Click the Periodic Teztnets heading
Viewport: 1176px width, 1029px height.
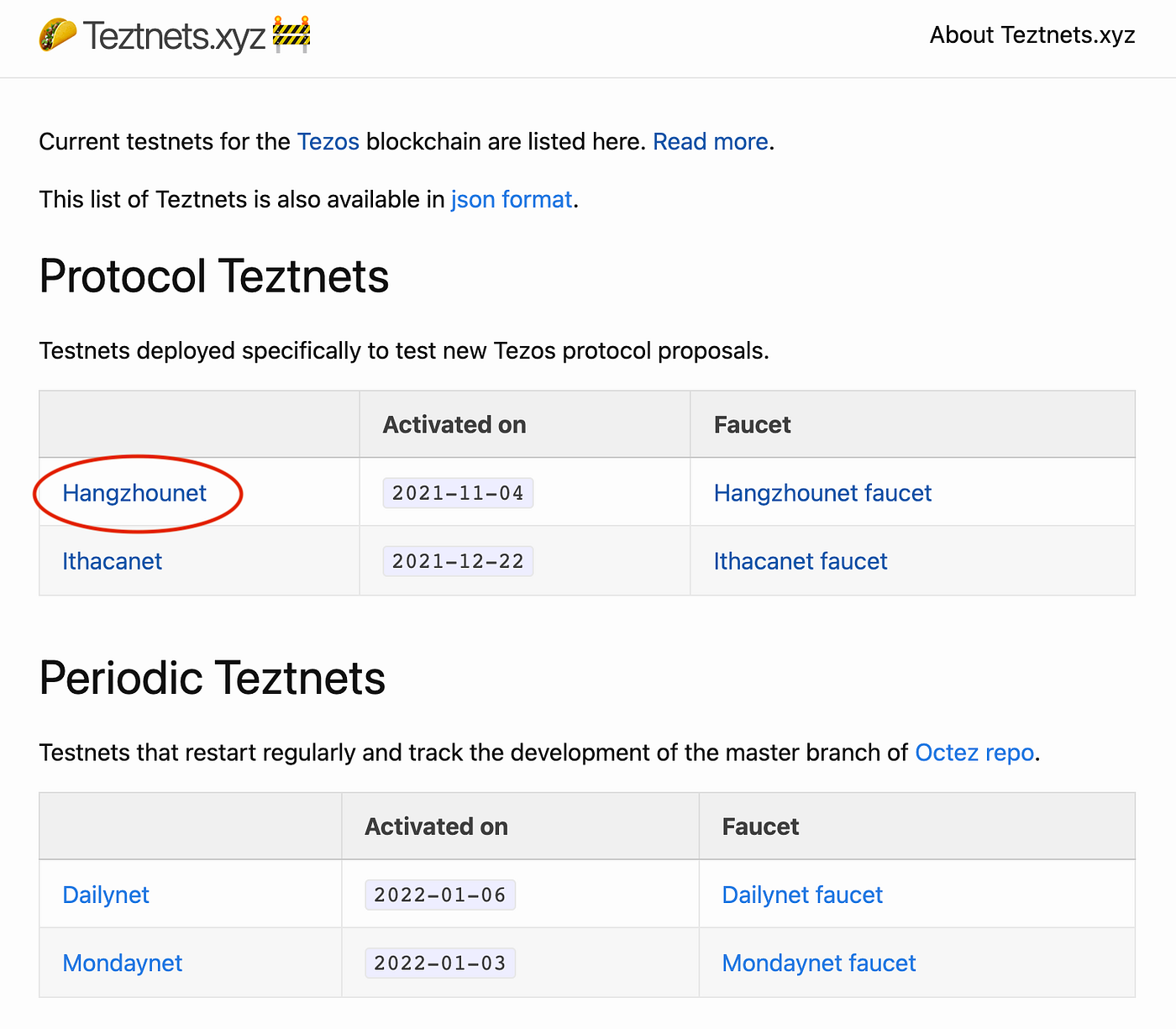point(213,678)
